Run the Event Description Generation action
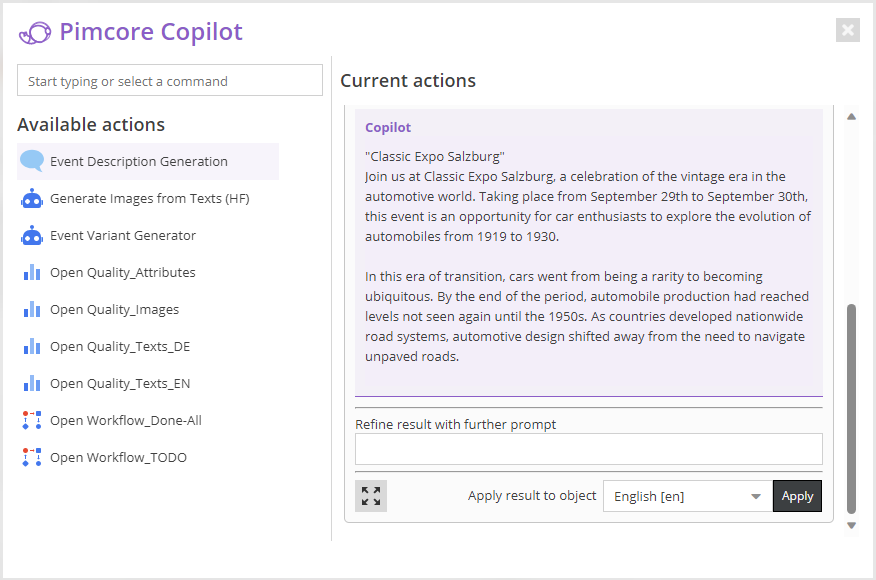 148,161
